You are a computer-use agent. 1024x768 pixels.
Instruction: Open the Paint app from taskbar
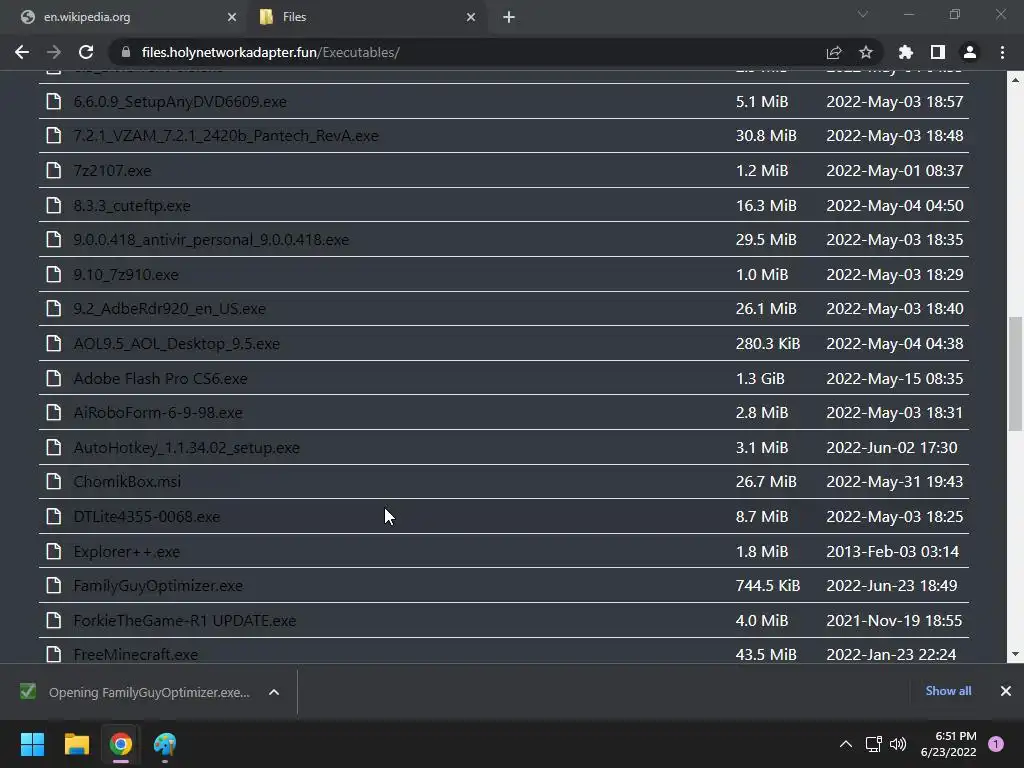(165, 744)
